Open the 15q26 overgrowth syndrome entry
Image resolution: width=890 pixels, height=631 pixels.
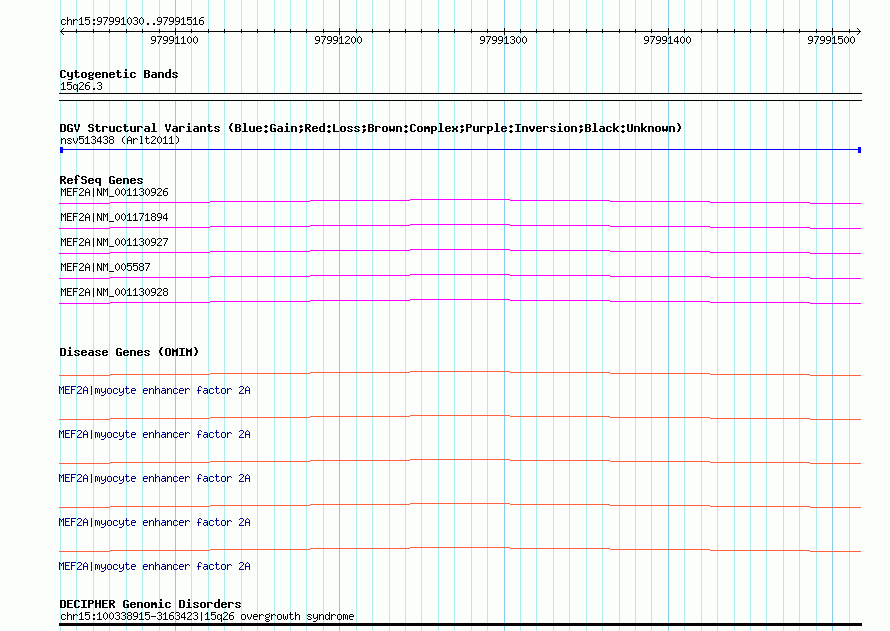pos(207,616)
